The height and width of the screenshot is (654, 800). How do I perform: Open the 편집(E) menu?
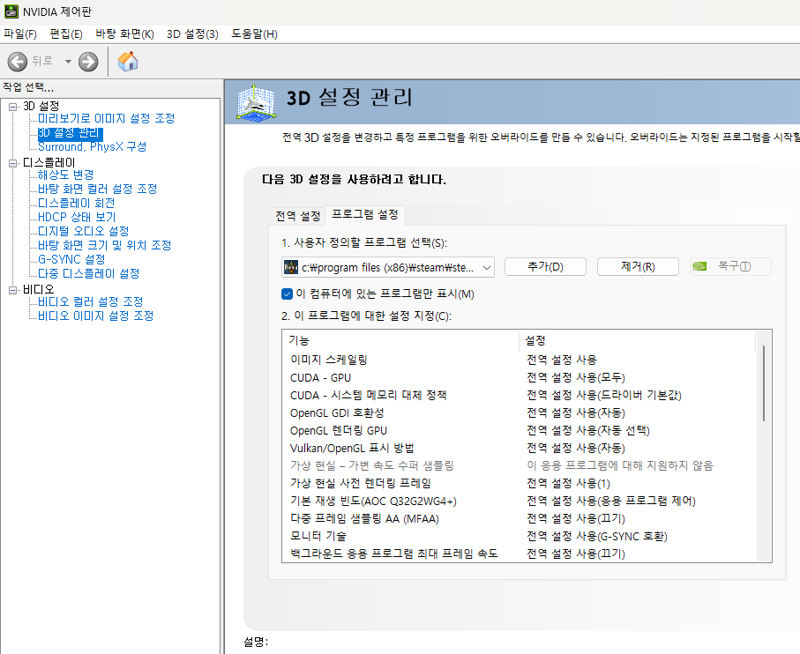click(x=66, y=34)
